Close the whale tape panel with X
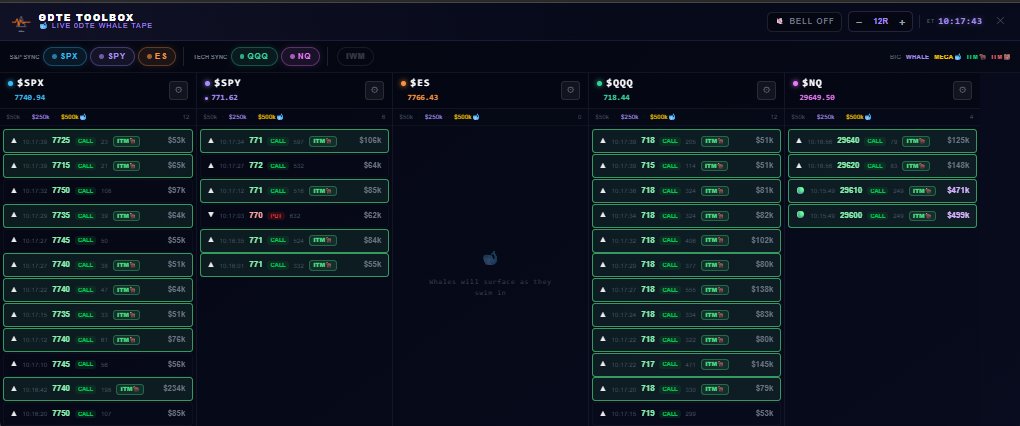Image resolution: width=1020 pixels, height=426 pixels. tap(1000, 21)
